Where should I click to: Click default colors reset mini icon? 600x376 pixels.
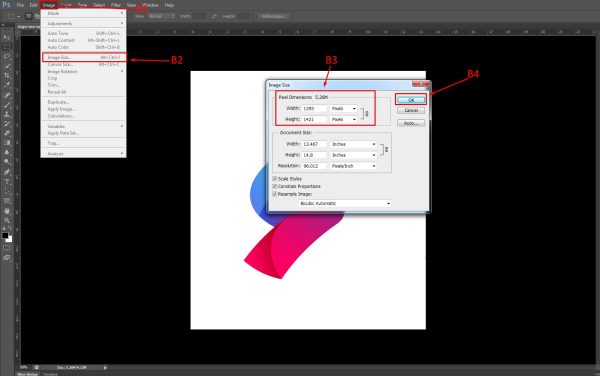tap(3, 229)
